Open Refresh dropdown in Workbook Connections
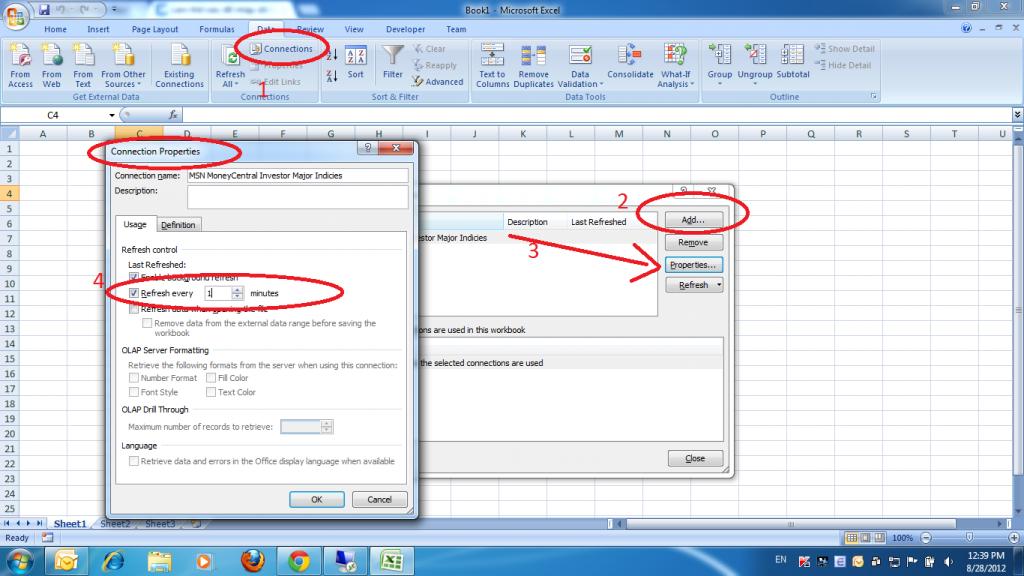1024x576 pixels. tap(718, 285)
